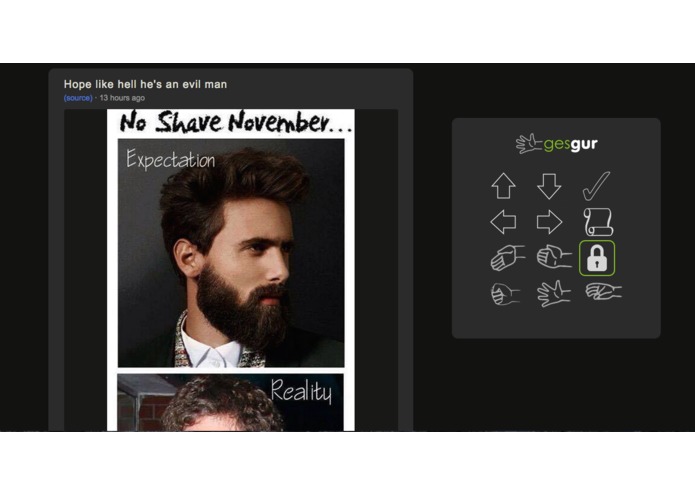Click the checkmark gesture icon
The image size is (695, 494).
[x=596, y=186]
